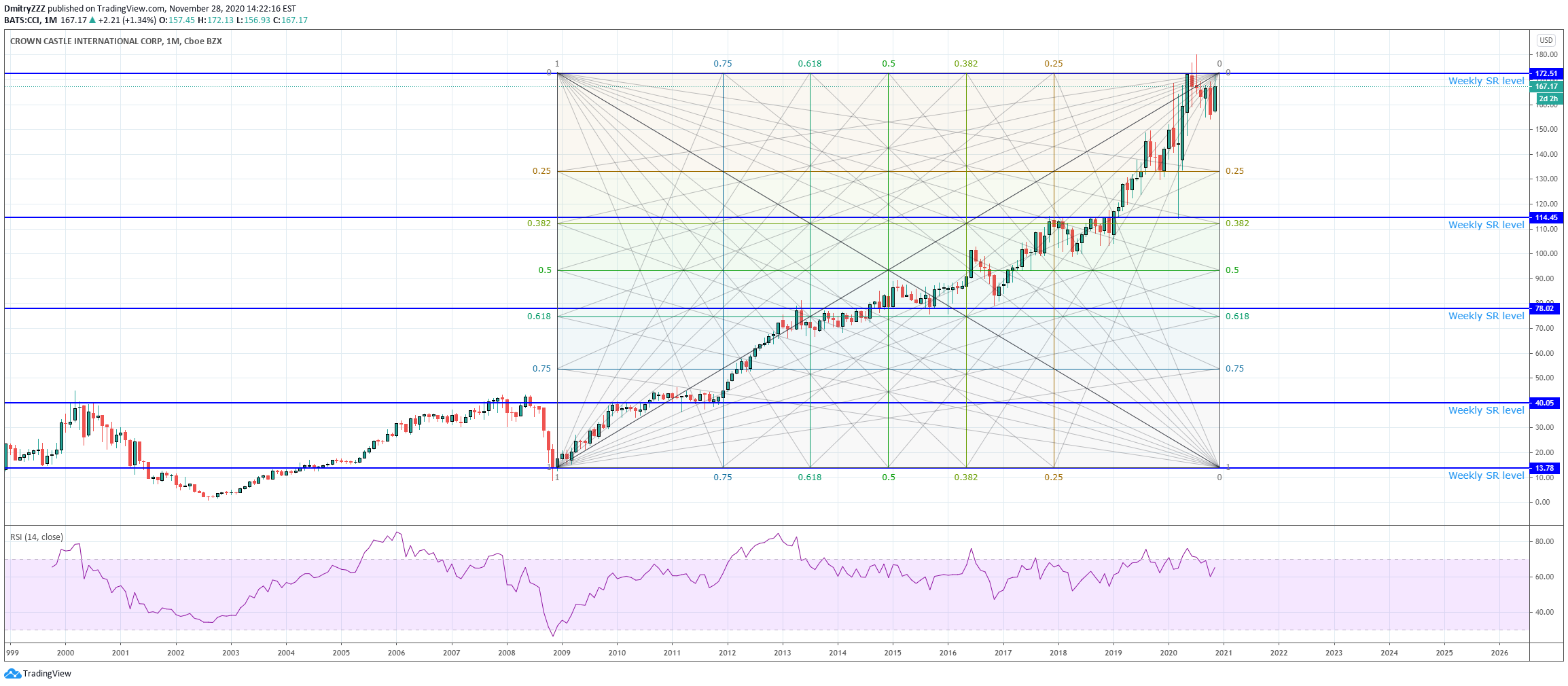
Task: Click the TradingView cloud logo icon
Action: (13, 674)
